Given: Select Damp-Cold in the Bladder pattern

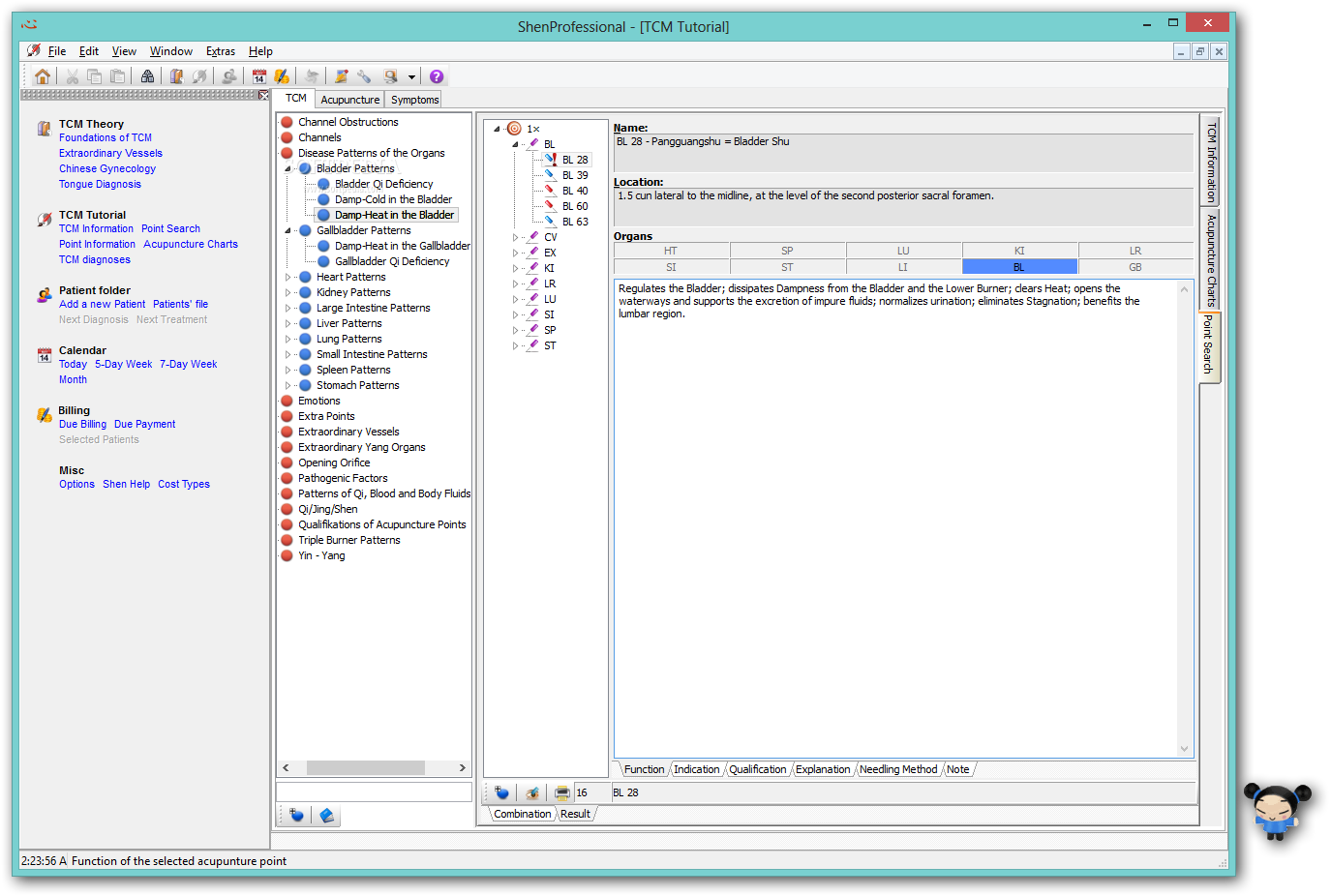Looking at the screenshot, I should pyautogui.click(x=393, y=199).
